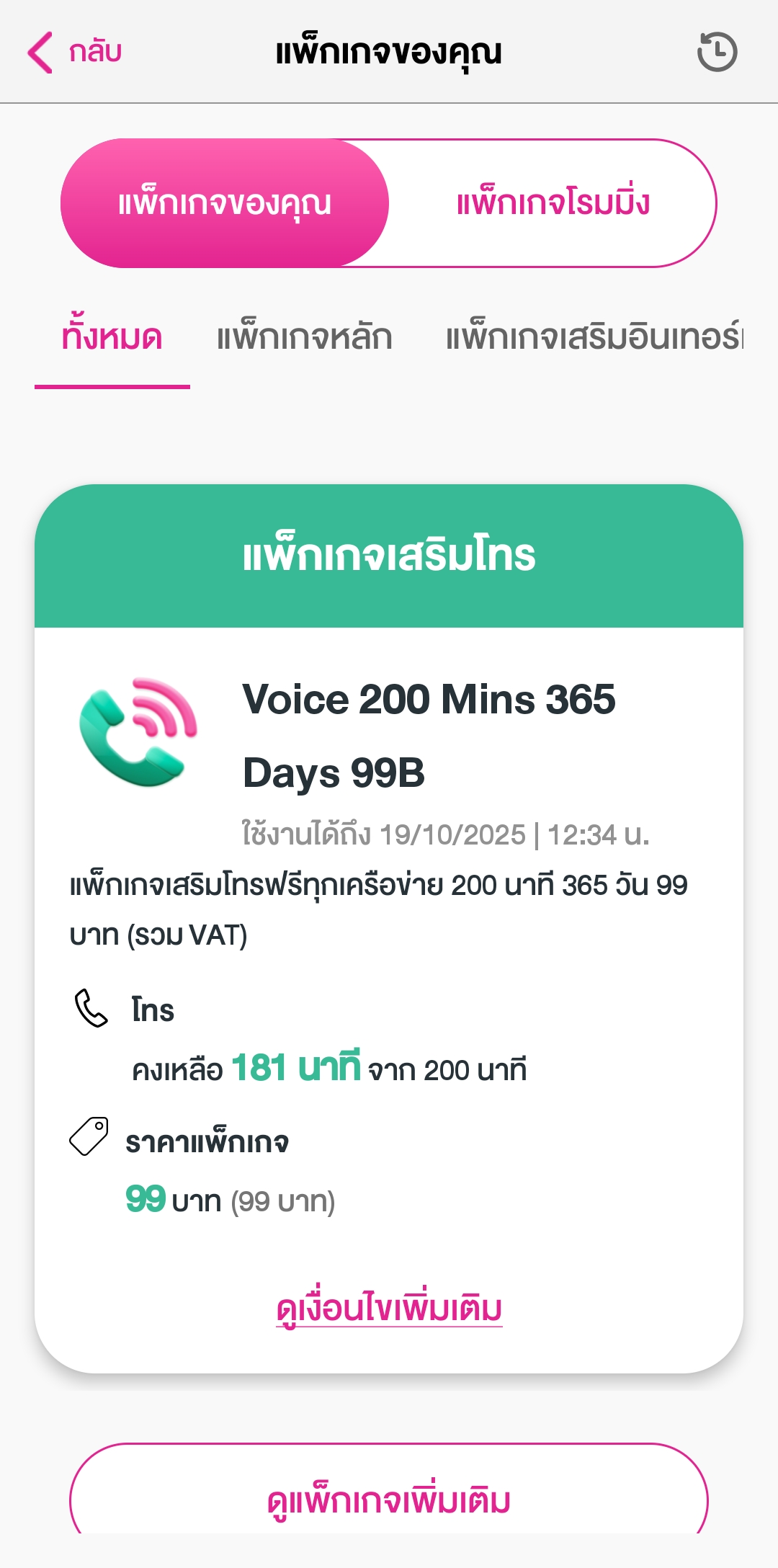Screen dimensions: 778x1568
Task: Open package history clock icon
Action: (717, 52)
